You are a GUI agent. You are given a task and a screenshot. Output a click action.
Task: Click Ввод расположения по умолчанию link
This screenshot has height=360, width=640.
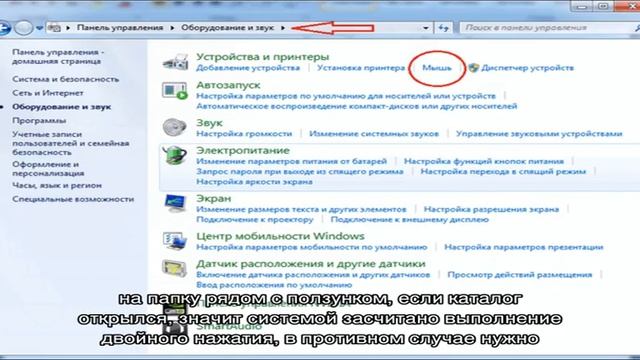pos(274,285)
